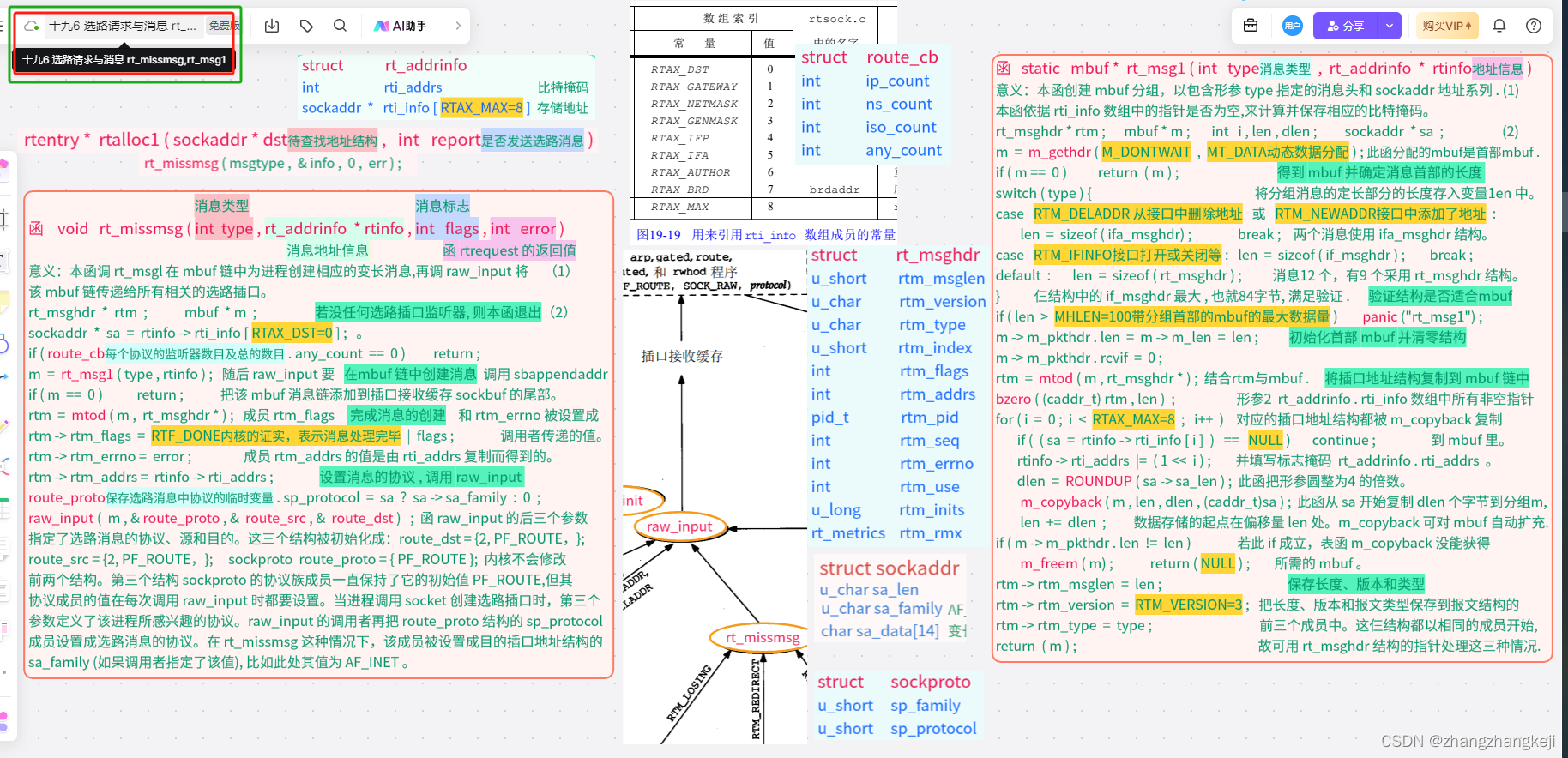
Task: Click 'struct rt_msghdr' heading
Action: point(895,255)
